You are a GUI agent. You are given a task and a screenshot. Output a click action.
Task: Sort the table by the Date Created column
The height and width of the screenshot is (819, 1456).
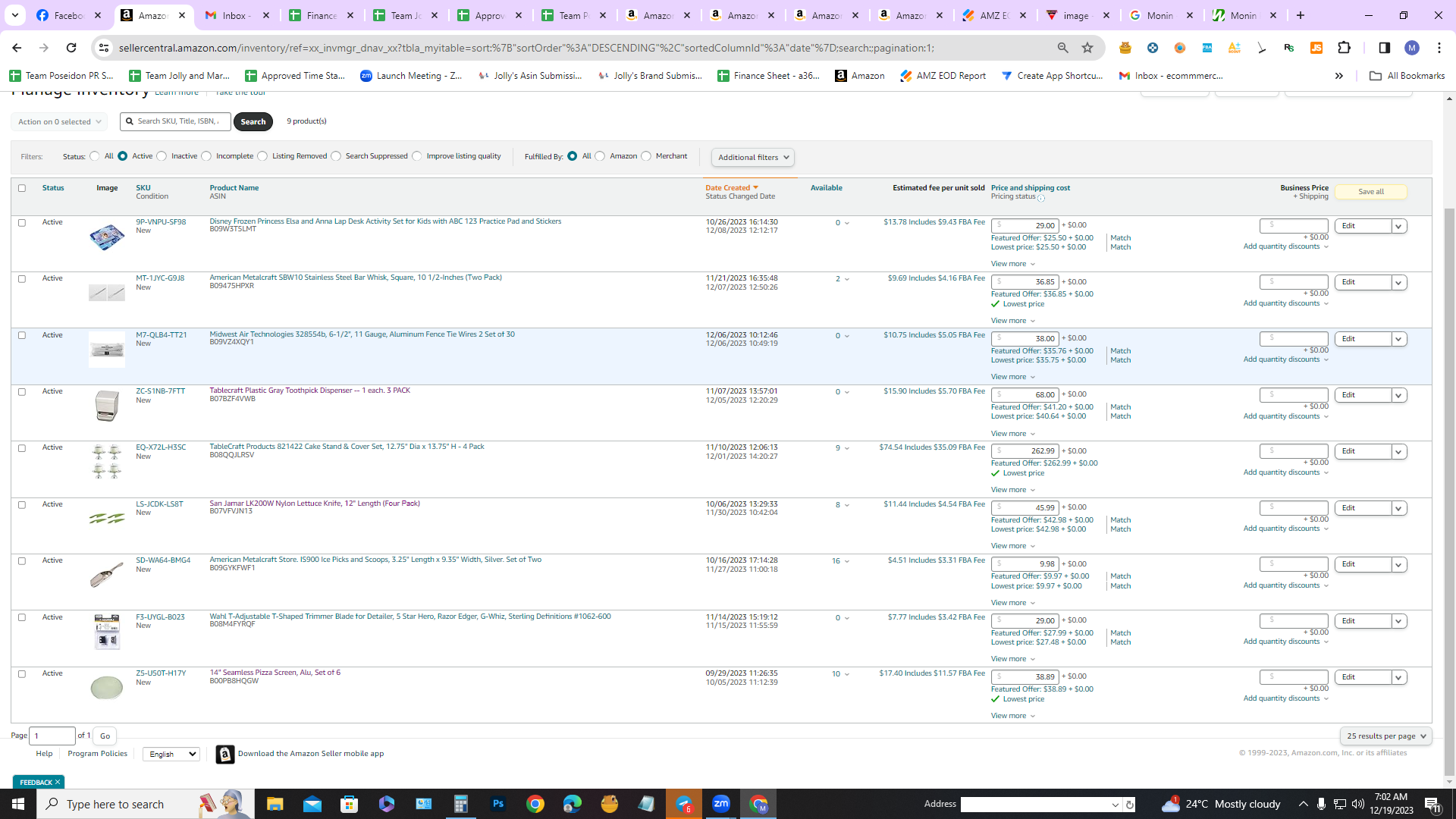pyautogui.click(x=732, y=187)
